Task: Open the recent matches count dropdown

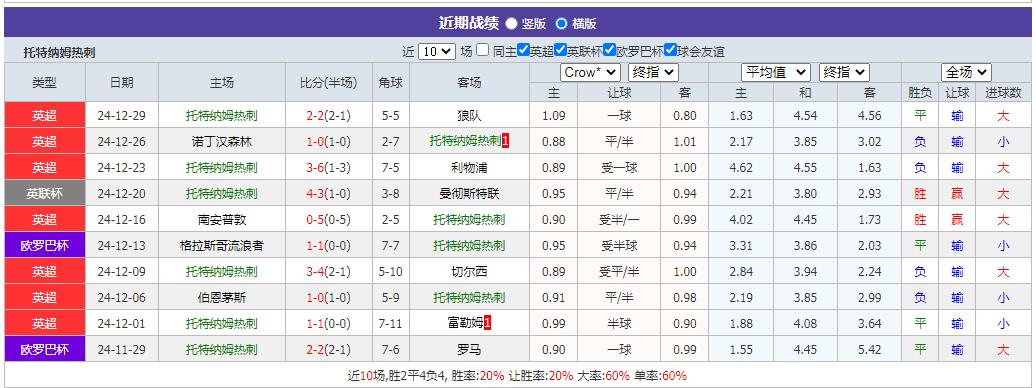Action: pyautogui.click(x=437, y=51)
